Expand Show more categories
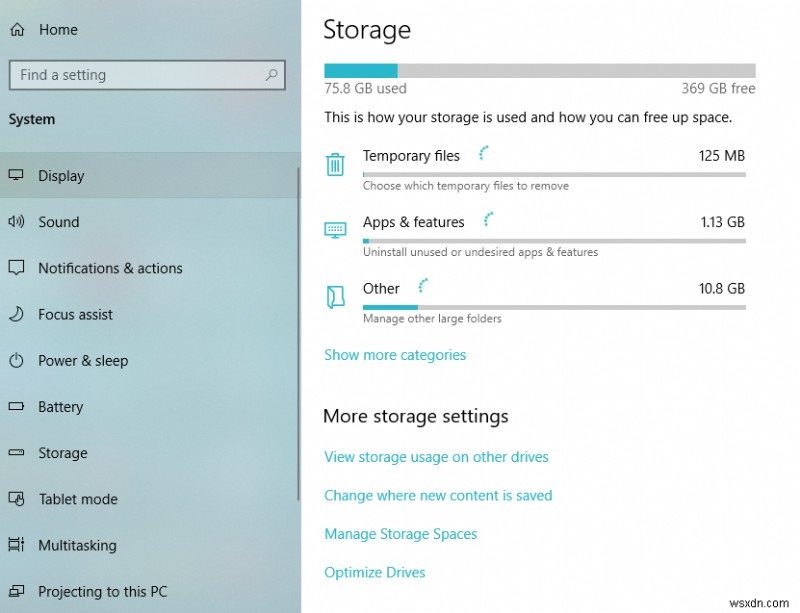 tap(395, 355)
